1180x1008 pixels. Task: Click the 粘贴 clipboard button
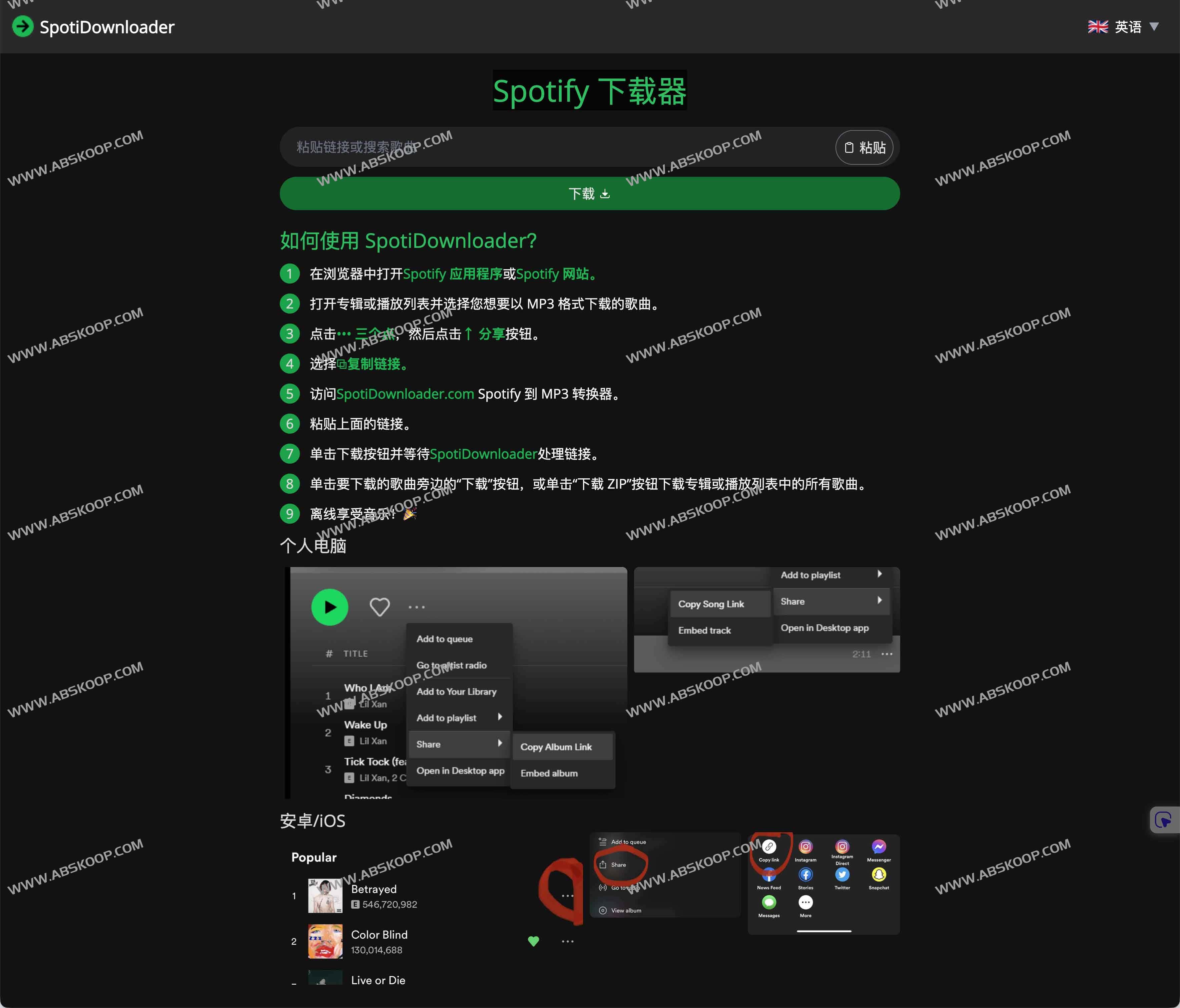[864, 147]
